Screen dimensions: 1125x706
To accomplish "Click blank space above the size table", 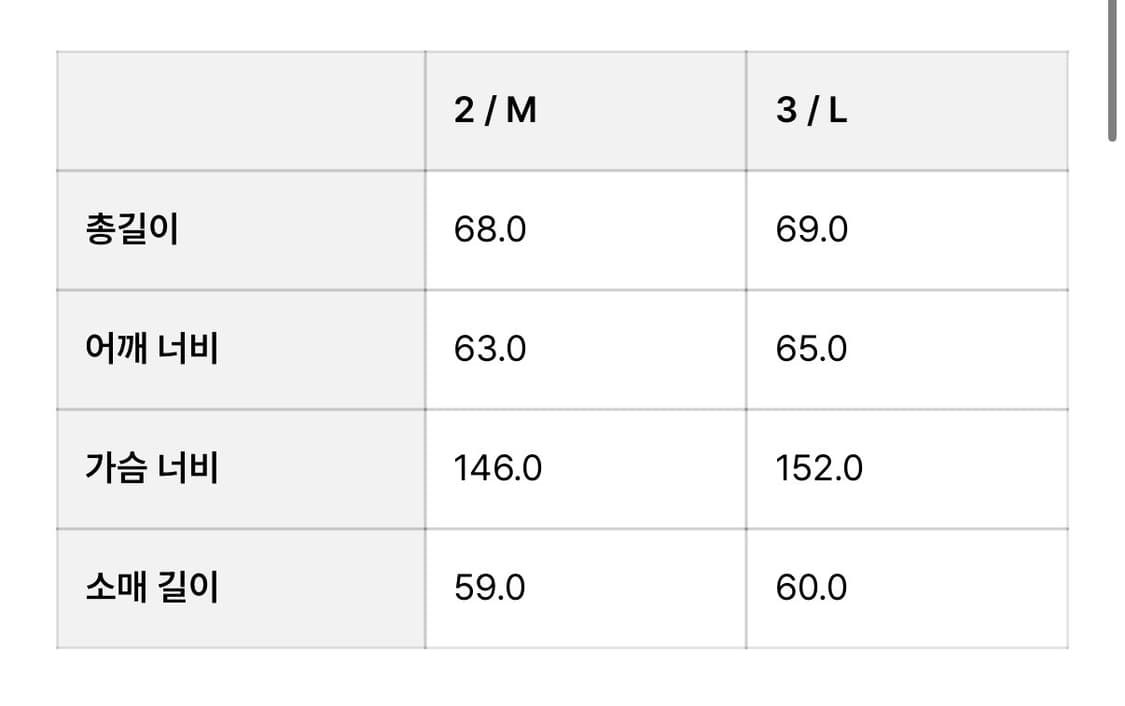I will pos(560,24).
